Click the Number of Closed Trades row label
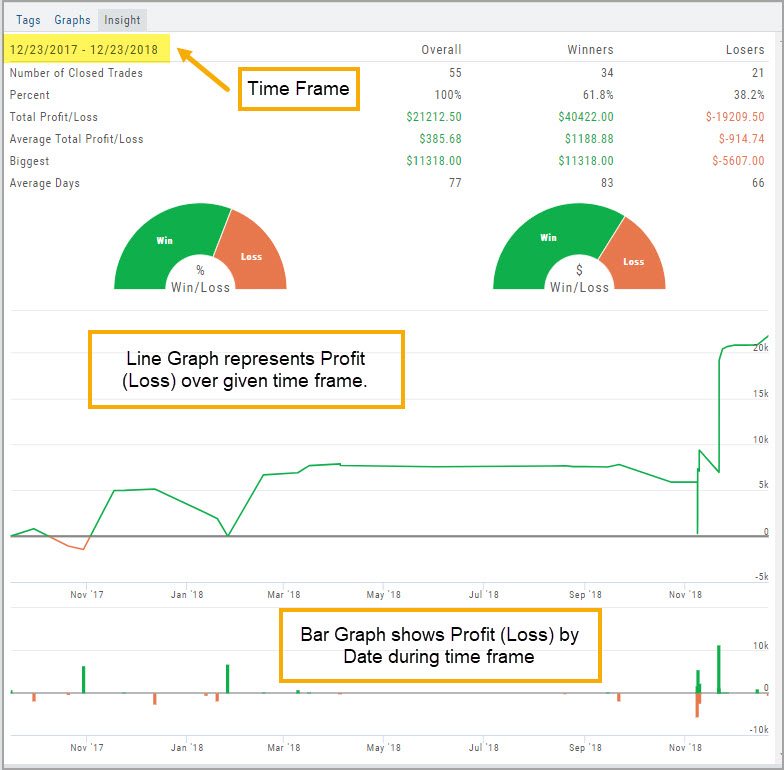This screenshot has width=784, height=770. click(76, 73)
